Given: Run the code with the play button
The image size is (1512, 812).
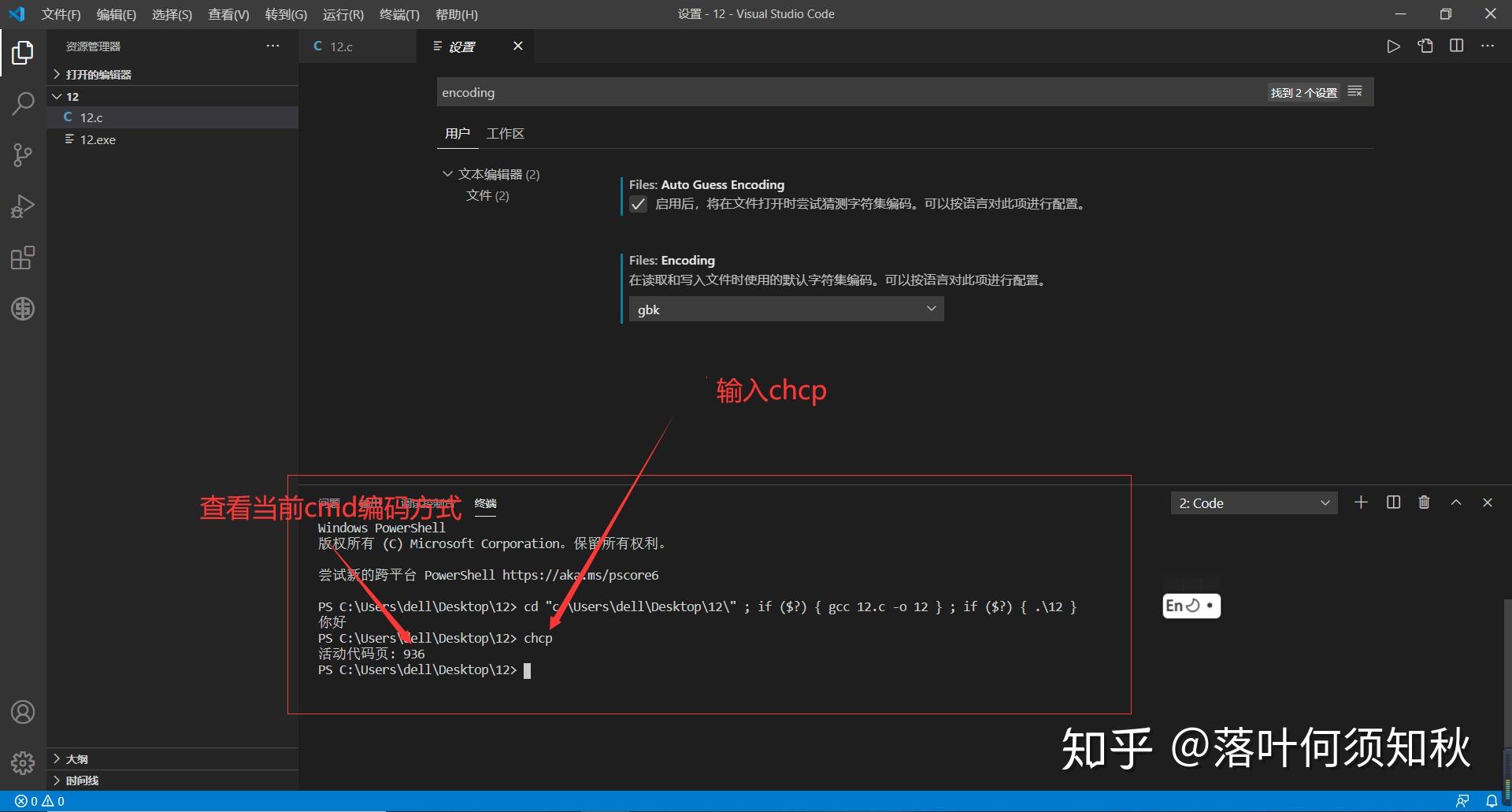Looking at the screenshot, I should [1393, 46].
